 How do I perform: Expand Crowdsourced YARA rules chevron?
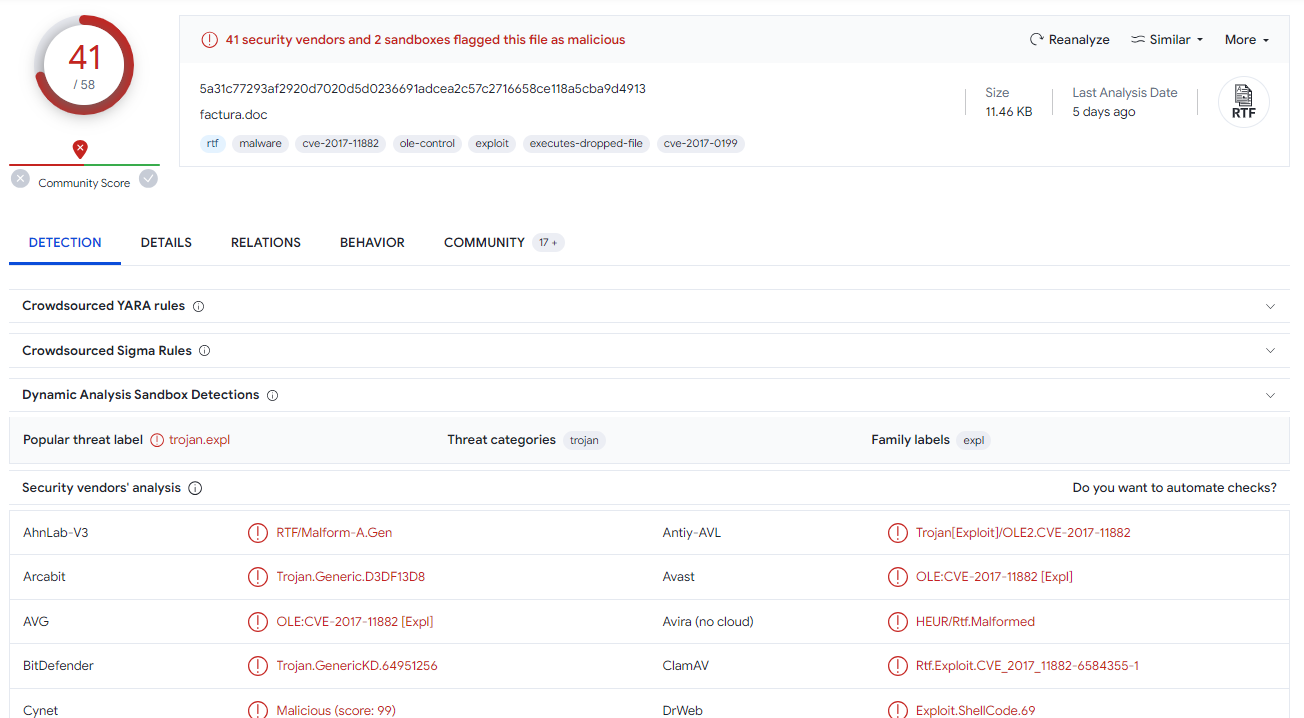point(1271,306)
